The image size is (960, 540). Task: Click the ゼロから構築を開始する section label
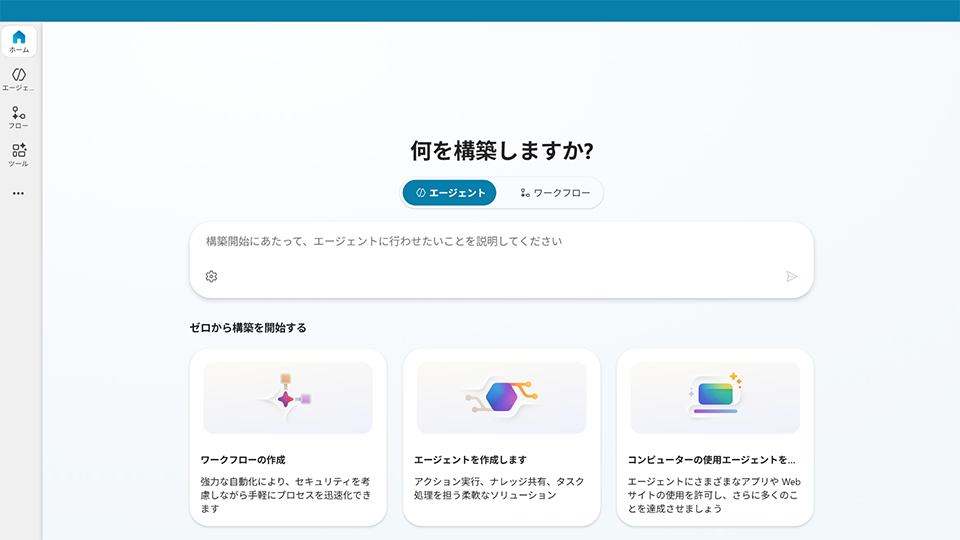coord(248,328)
